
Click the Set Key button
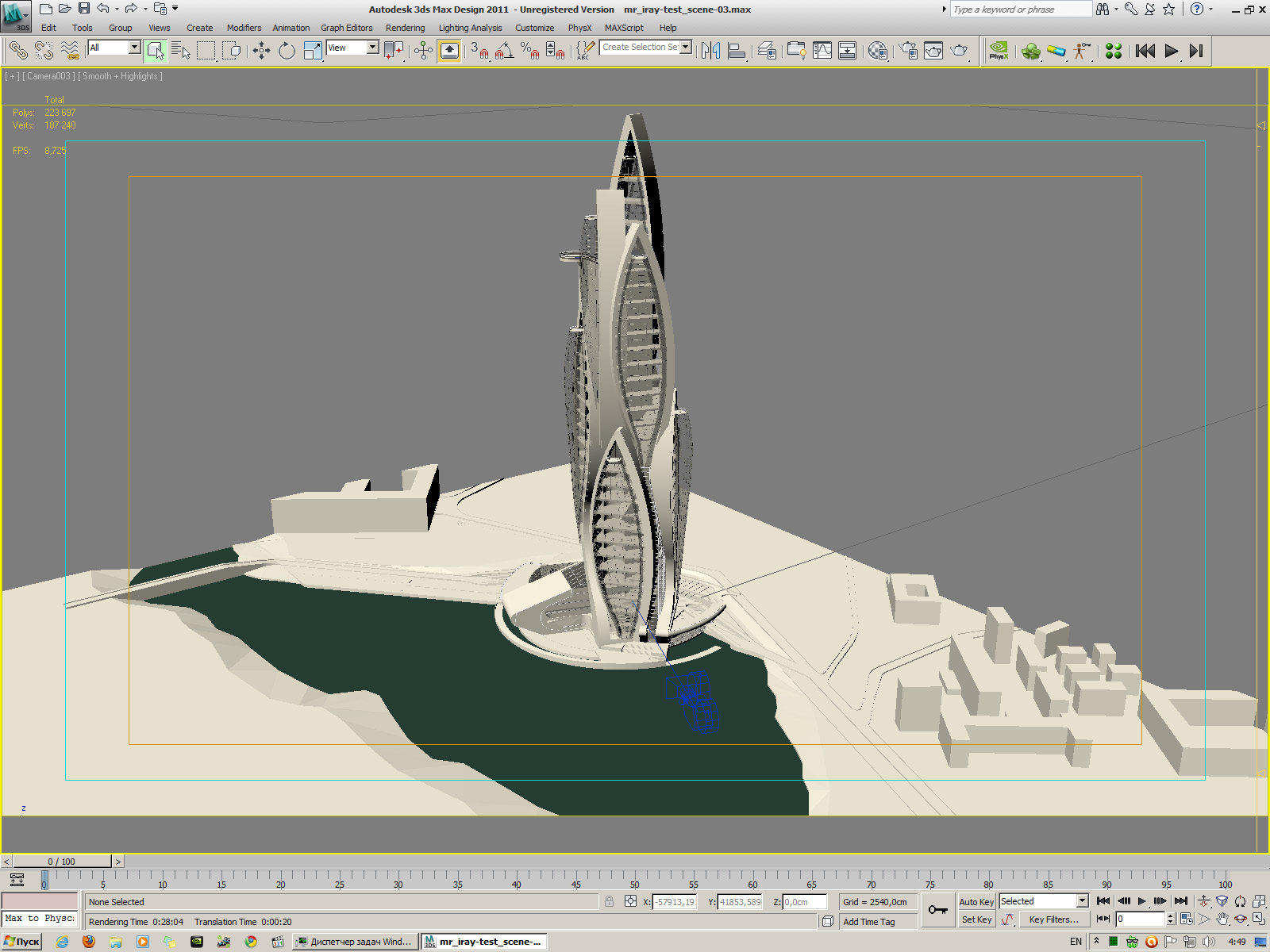(x=976, y=919)
